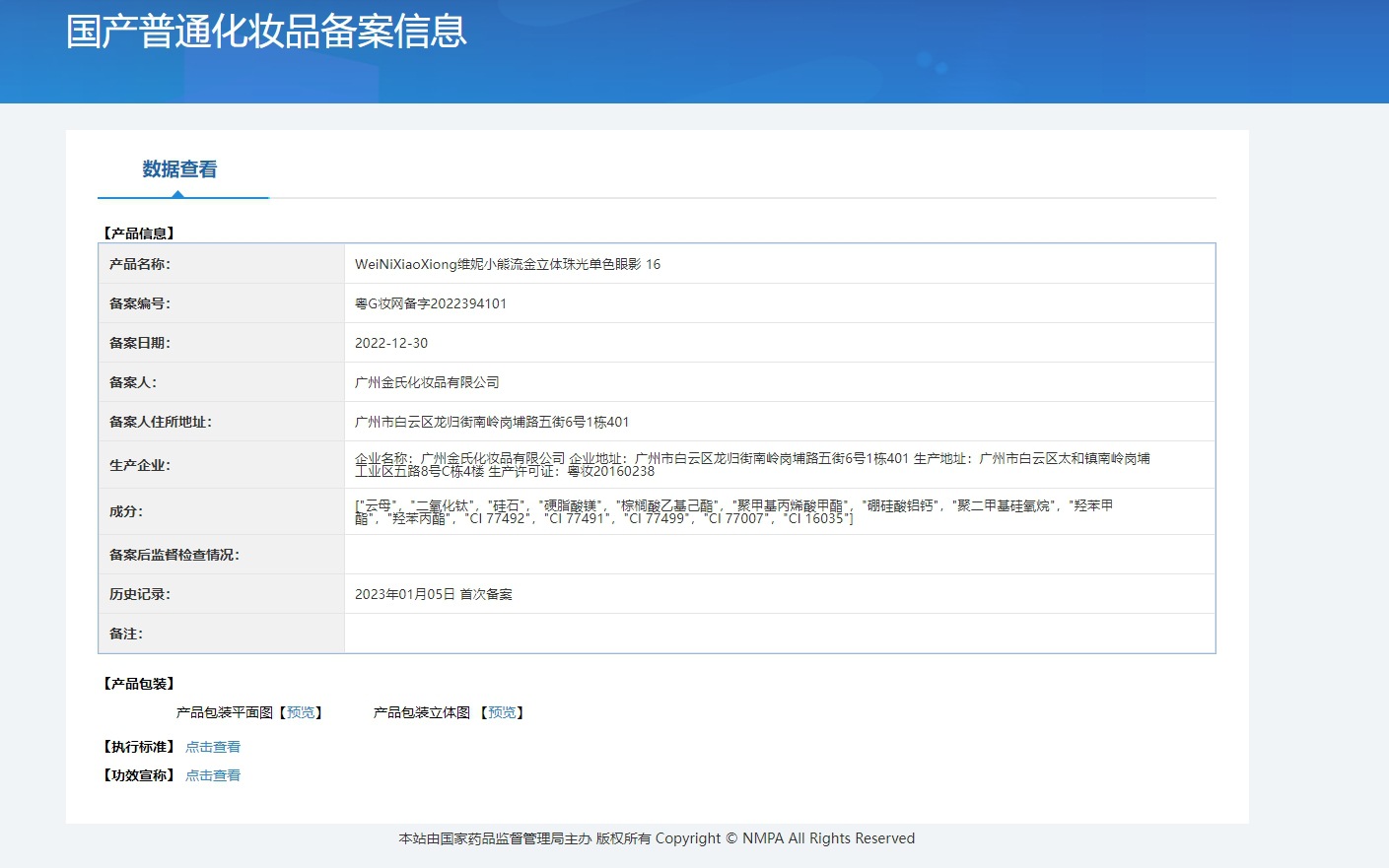1389x868 pixels.
Task: Click the 【产品包装】 section heading
Action: pyautogui.click(x=139, y=684)
